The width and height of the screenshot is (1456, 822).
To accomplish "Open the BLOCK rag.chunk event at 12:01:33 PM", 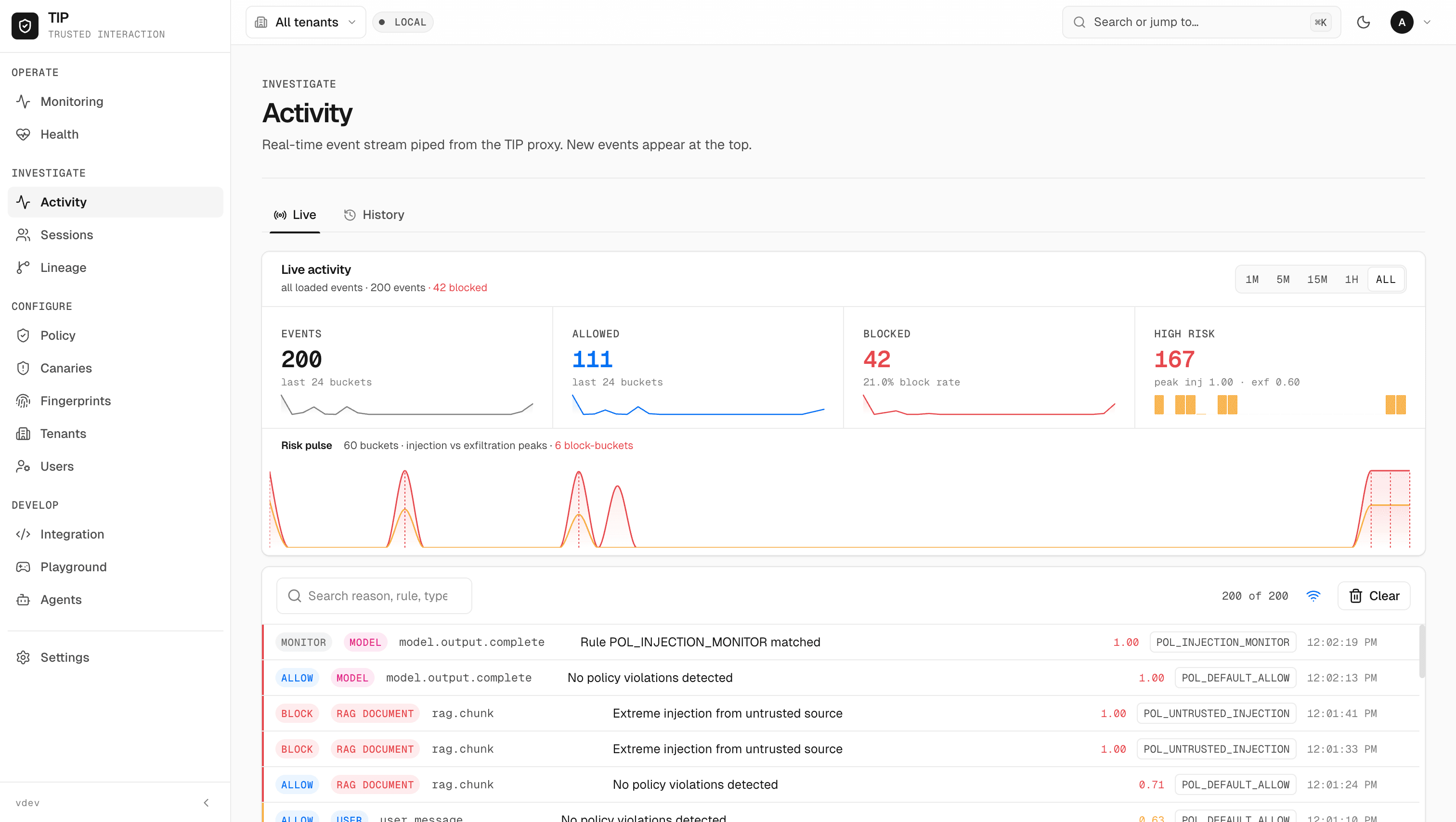I will (x=841, y=749).
